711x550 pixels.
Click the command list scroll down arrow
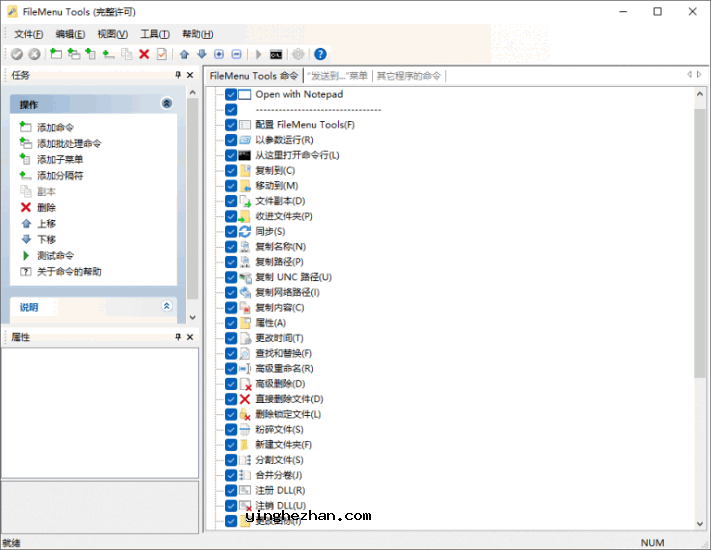pyautogui.click(x=699, y=523)
